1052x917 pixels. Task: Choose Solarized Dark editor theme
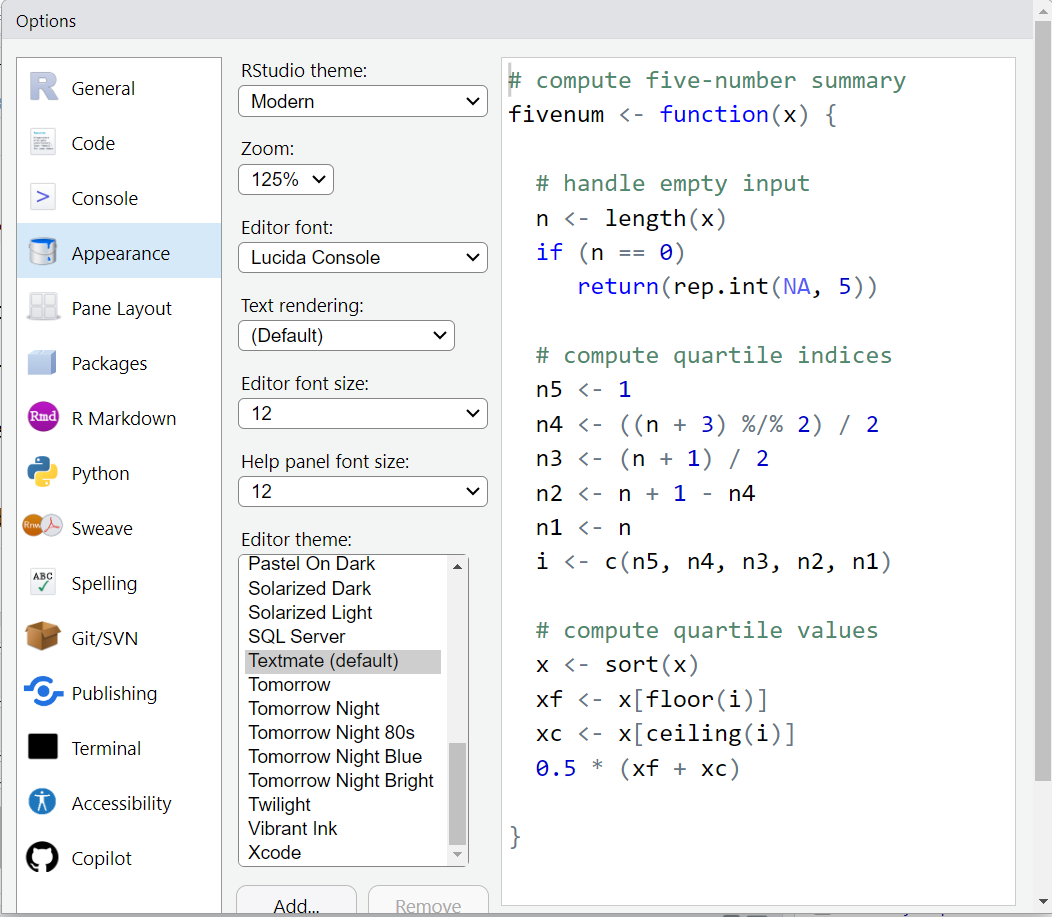(x=310, y=588)
